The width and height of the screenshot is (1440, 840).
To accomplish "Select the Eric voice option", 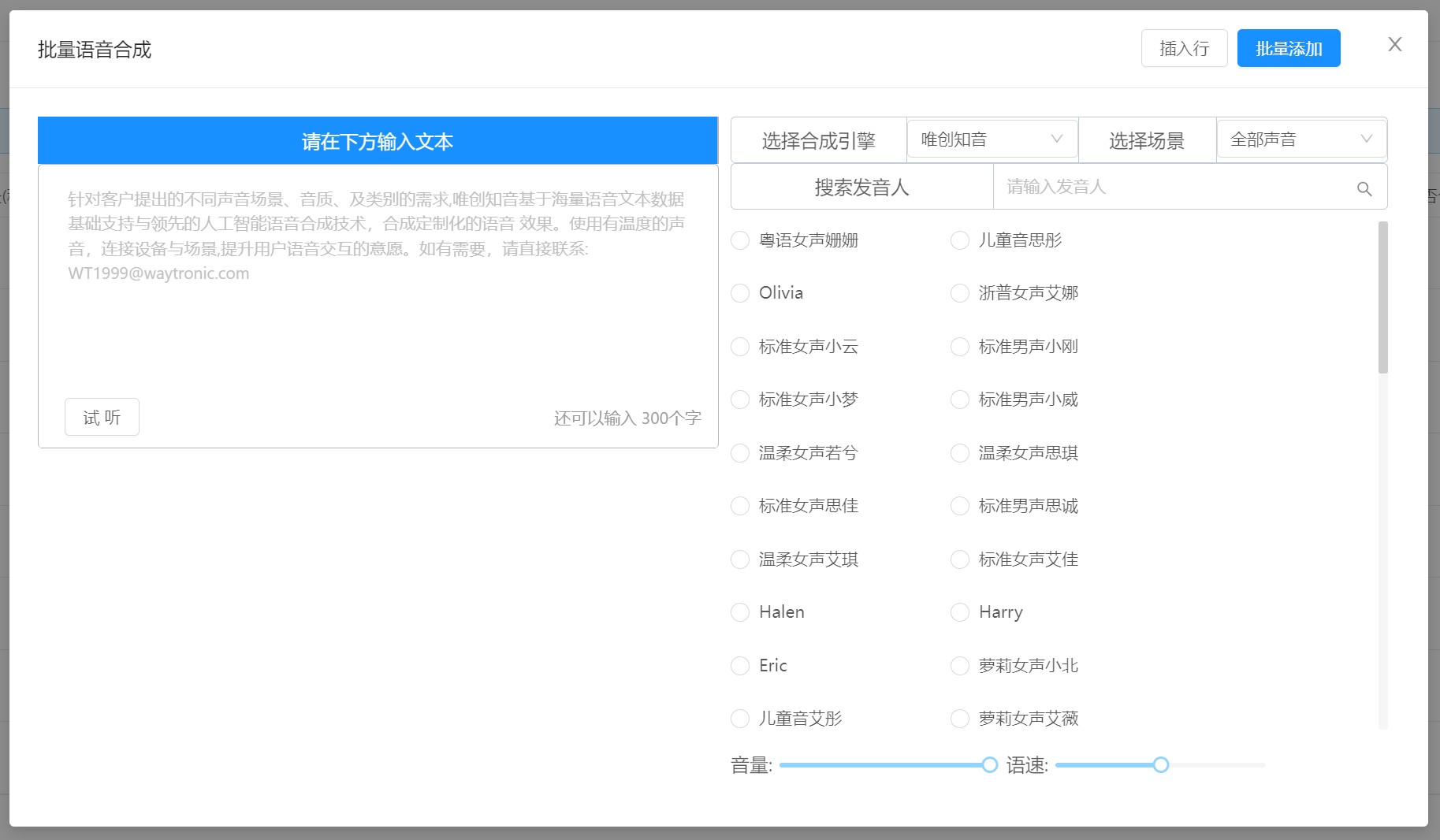I will pos(740,666).
